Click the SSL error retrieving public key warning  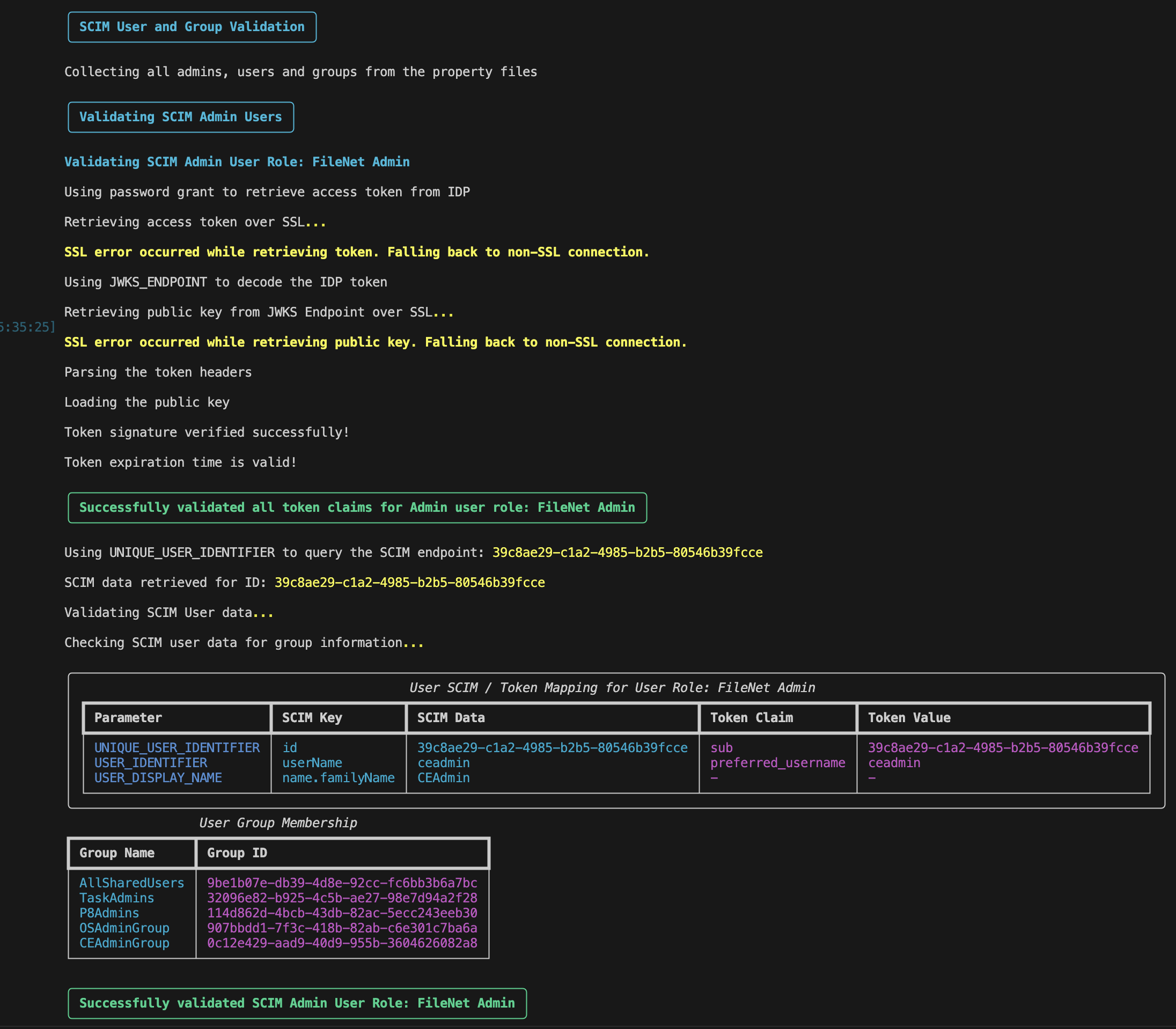(376, 342)
